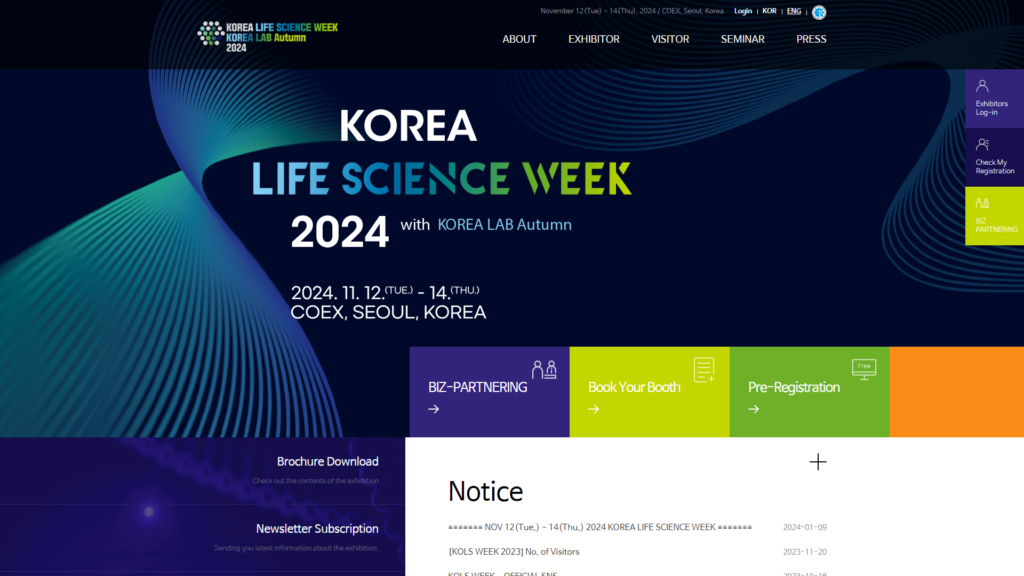Viewport: 1024px width, 576px height.
Task: Click 'Check out the contents of the exhibition'
Action: (315, 481)
